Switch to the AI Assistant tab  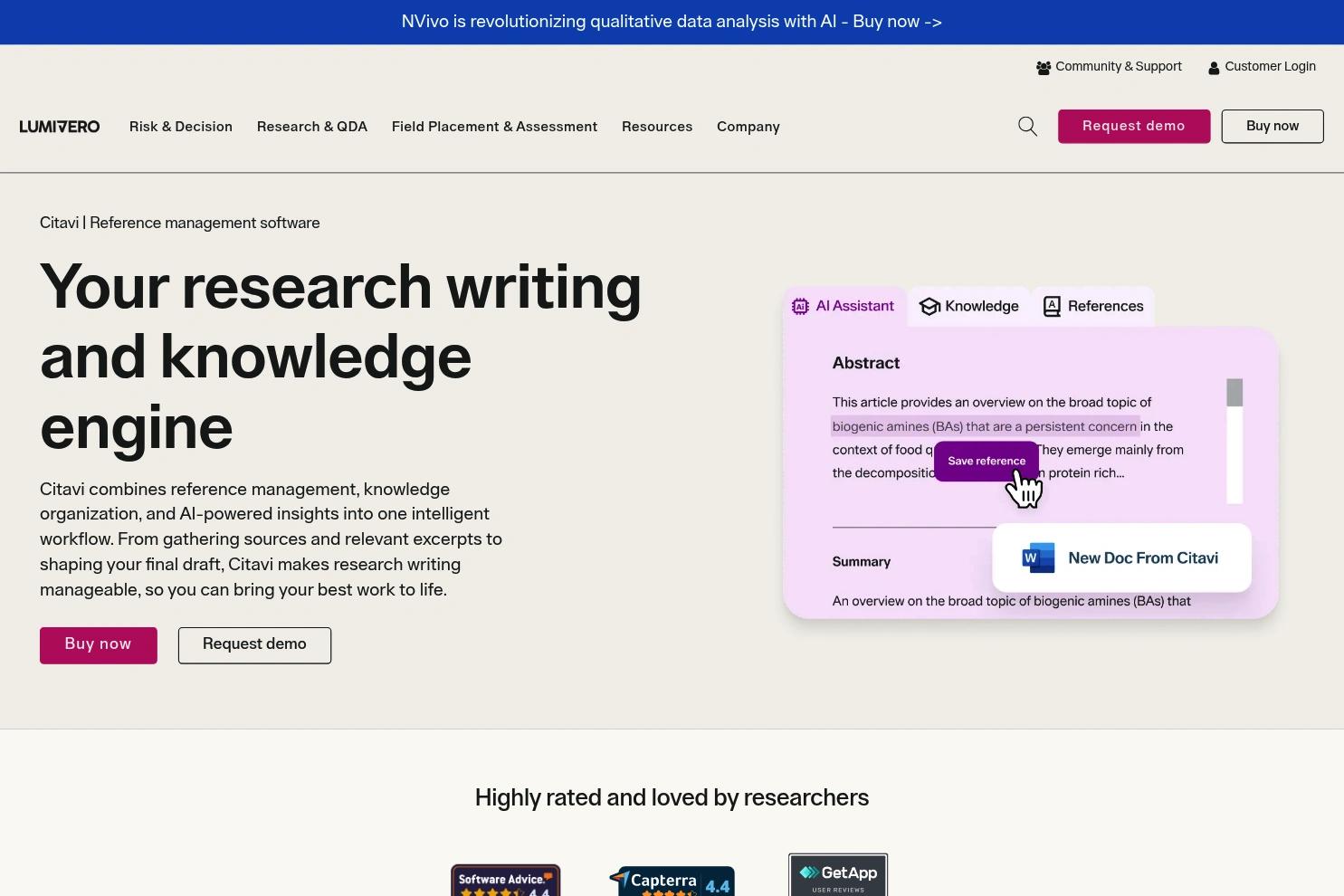pos(844,307)
